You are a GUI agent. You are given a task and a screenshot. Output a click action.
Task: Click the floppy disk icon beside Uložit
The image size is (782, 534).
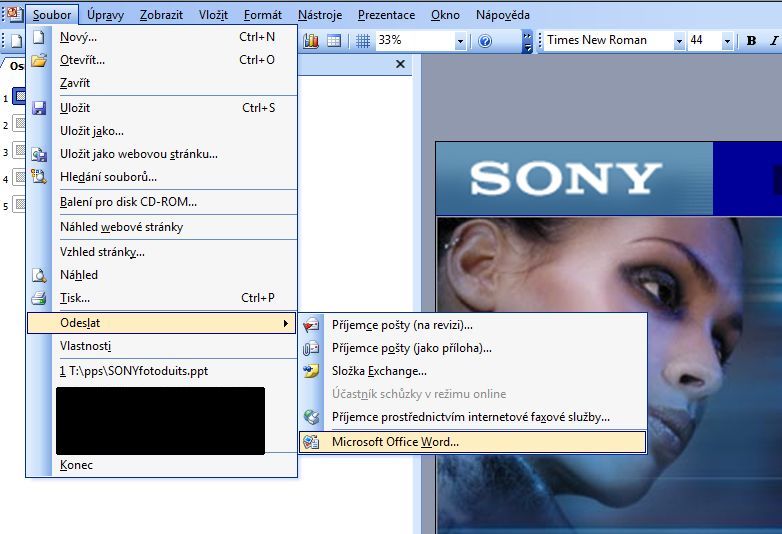coord(39,108)
